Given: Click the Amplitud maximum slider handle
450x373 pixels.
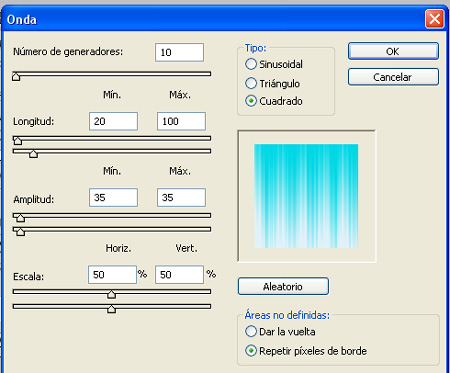Looking at the screenshot, I should coord(20,231).
